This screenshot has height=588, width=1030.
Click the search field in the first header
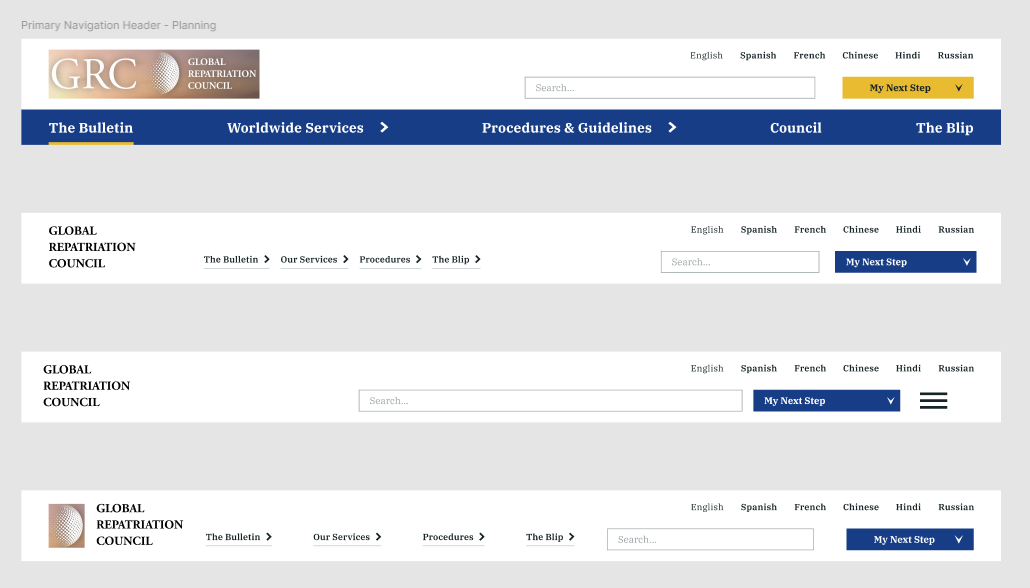point(669,87)
